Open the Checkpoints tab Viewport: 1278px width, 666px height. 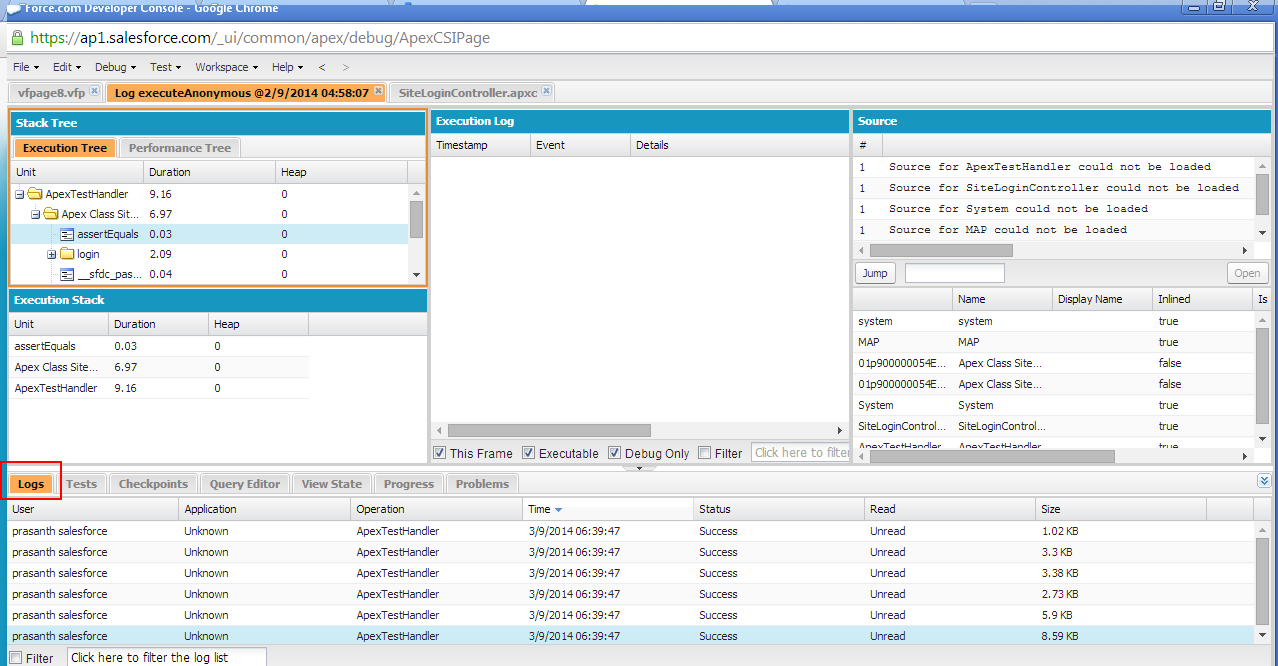point(153,484)
